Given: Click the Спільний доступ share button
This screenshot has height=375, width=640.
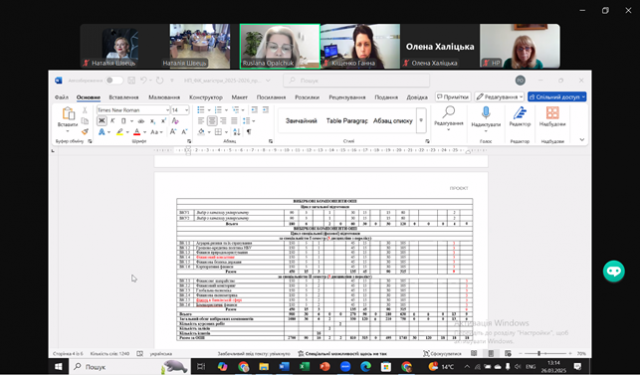Looking at the screenshot, I should point(557,97).
